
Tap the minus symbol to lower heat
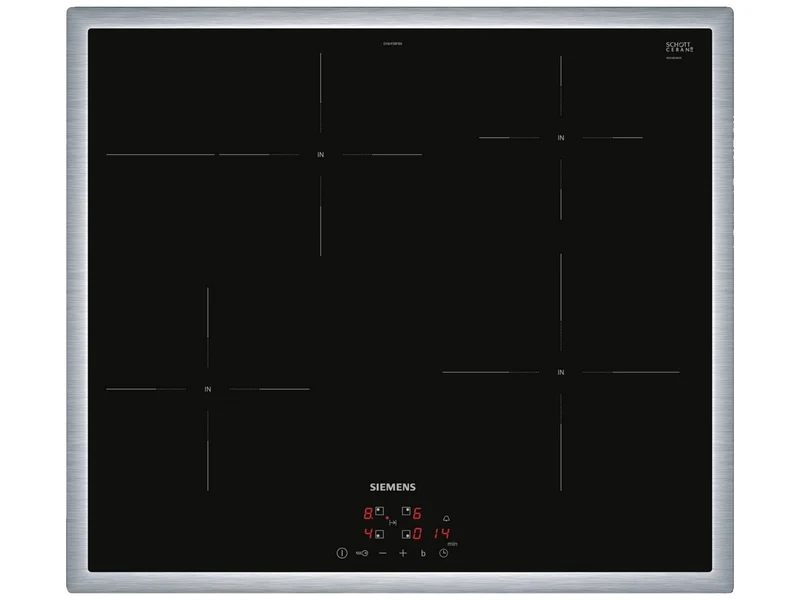pyautogui.click(x=383, y=553)
